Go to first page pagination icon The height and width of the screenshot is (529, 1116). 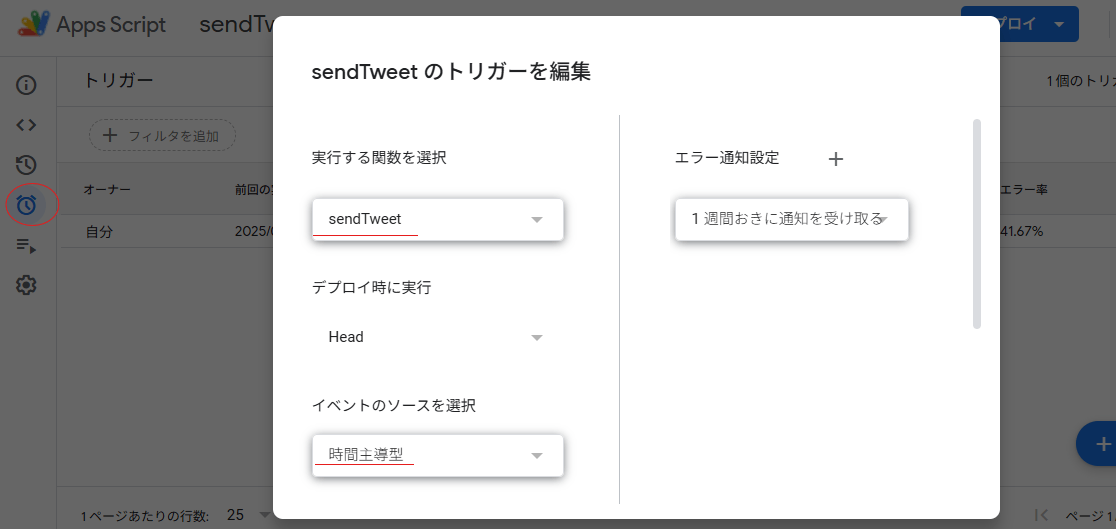(x=1042, y=515)
